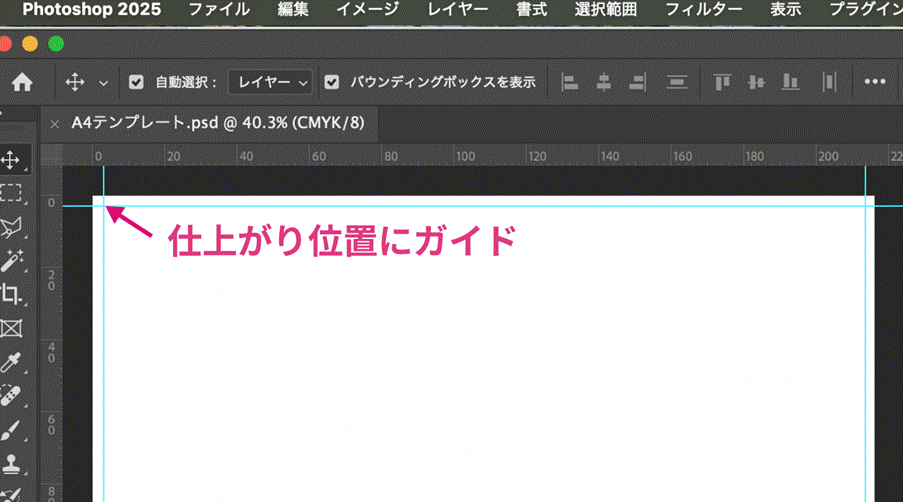Click the Home icon in options bar

pos(22,82)
